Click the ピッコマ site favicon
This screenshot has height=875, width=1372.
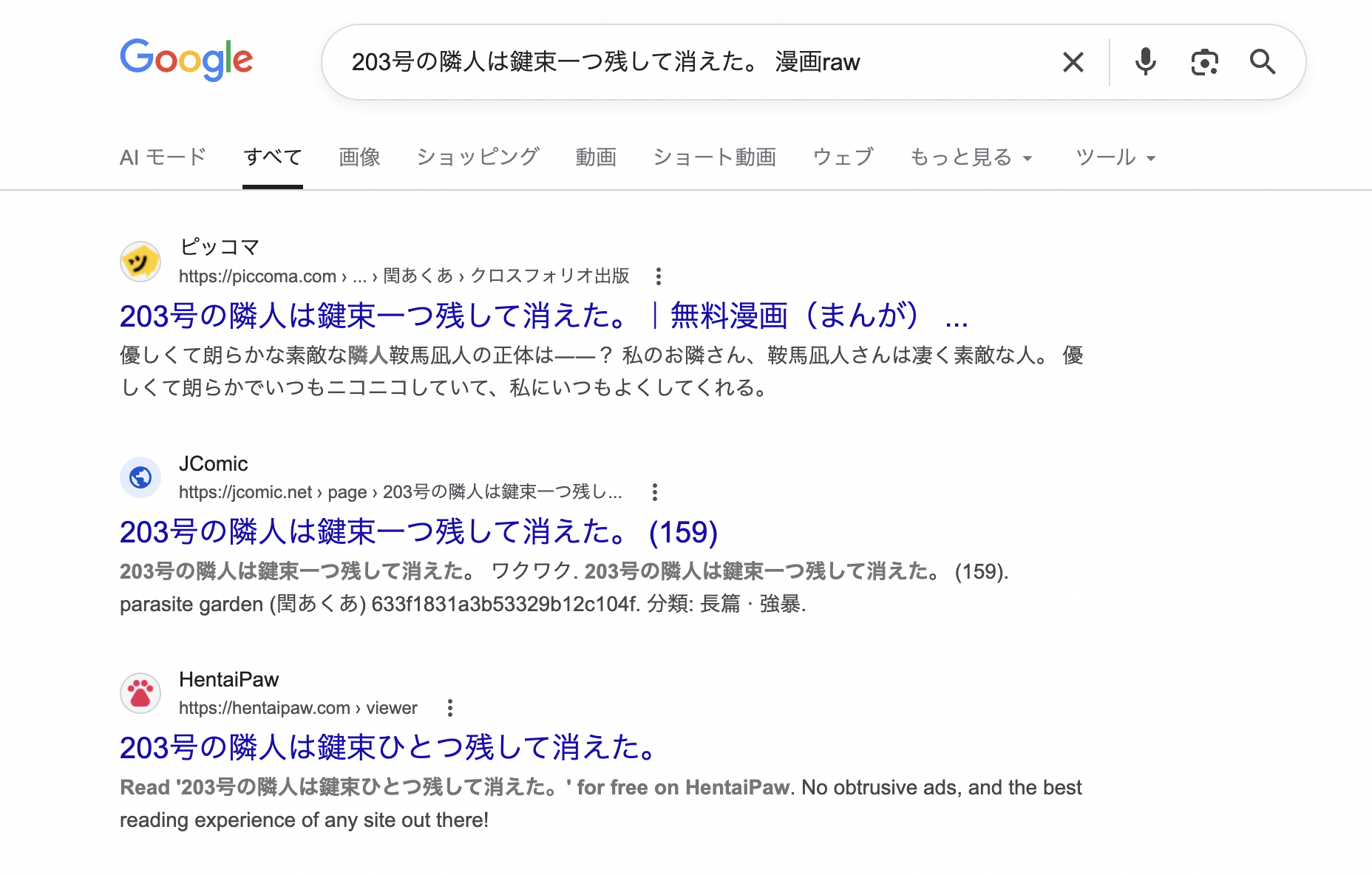point(140,262)
